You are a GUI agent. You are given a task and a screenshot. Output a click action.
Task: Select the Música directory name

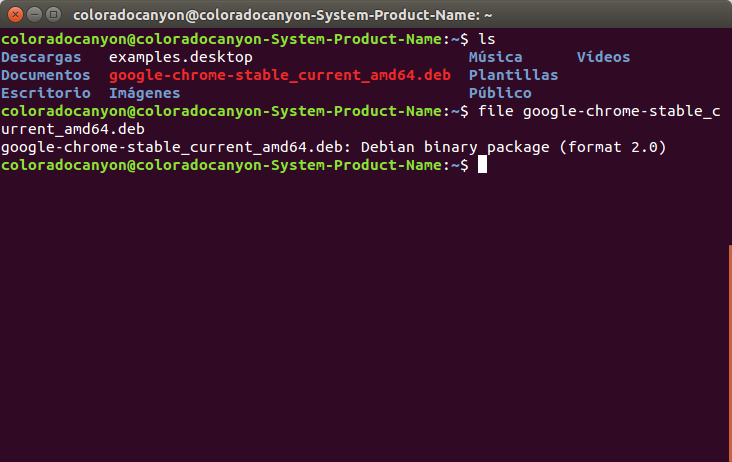point(495,57)
